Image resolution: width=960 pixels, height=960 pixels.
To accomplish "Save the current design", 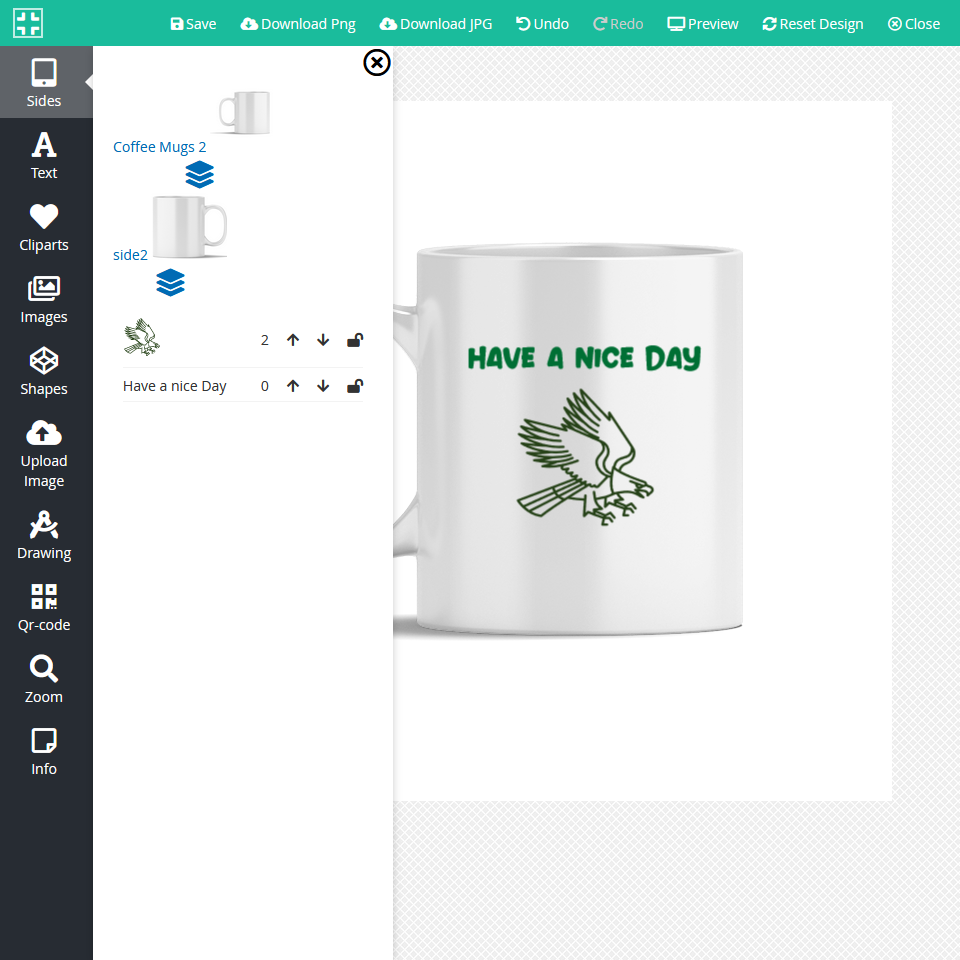I will [193, 24].
